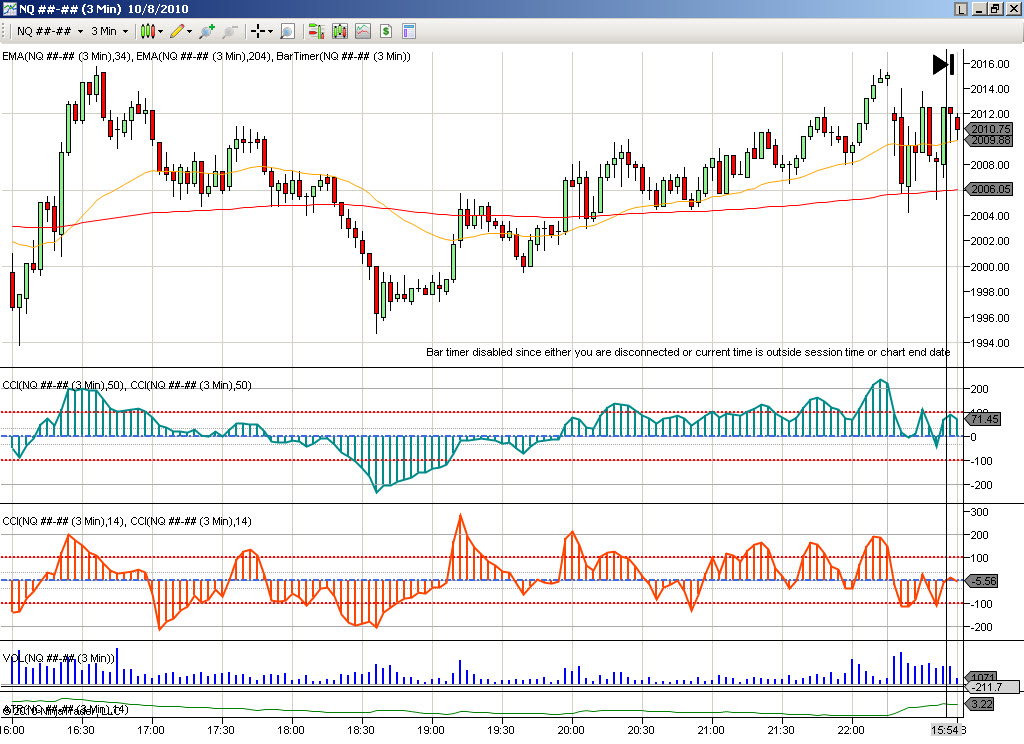Open the indicators line chart icon
Image resolution: width=1024 pixels, height=744 pixels.
tap(362, 31)
